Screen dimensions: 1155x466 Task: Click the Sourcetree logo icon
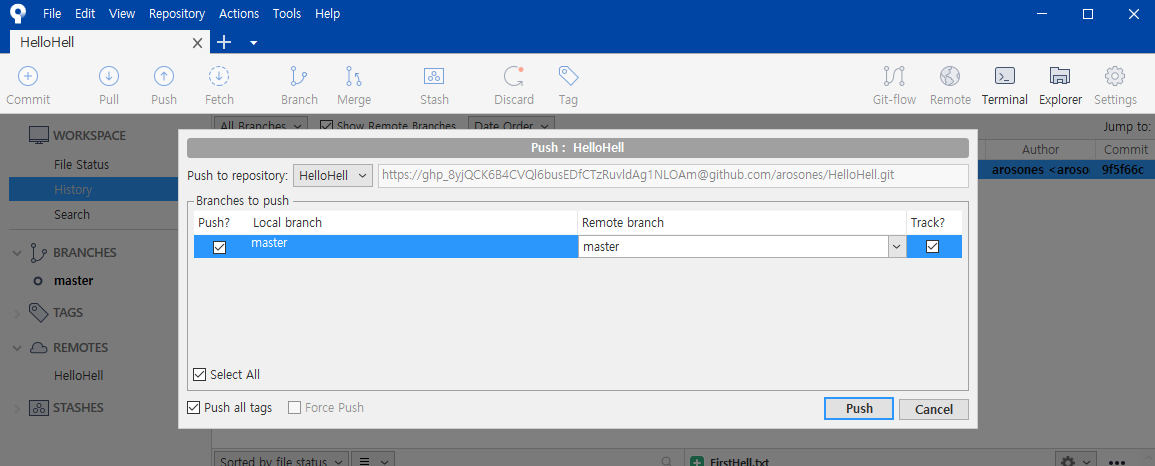pos(18,13)
